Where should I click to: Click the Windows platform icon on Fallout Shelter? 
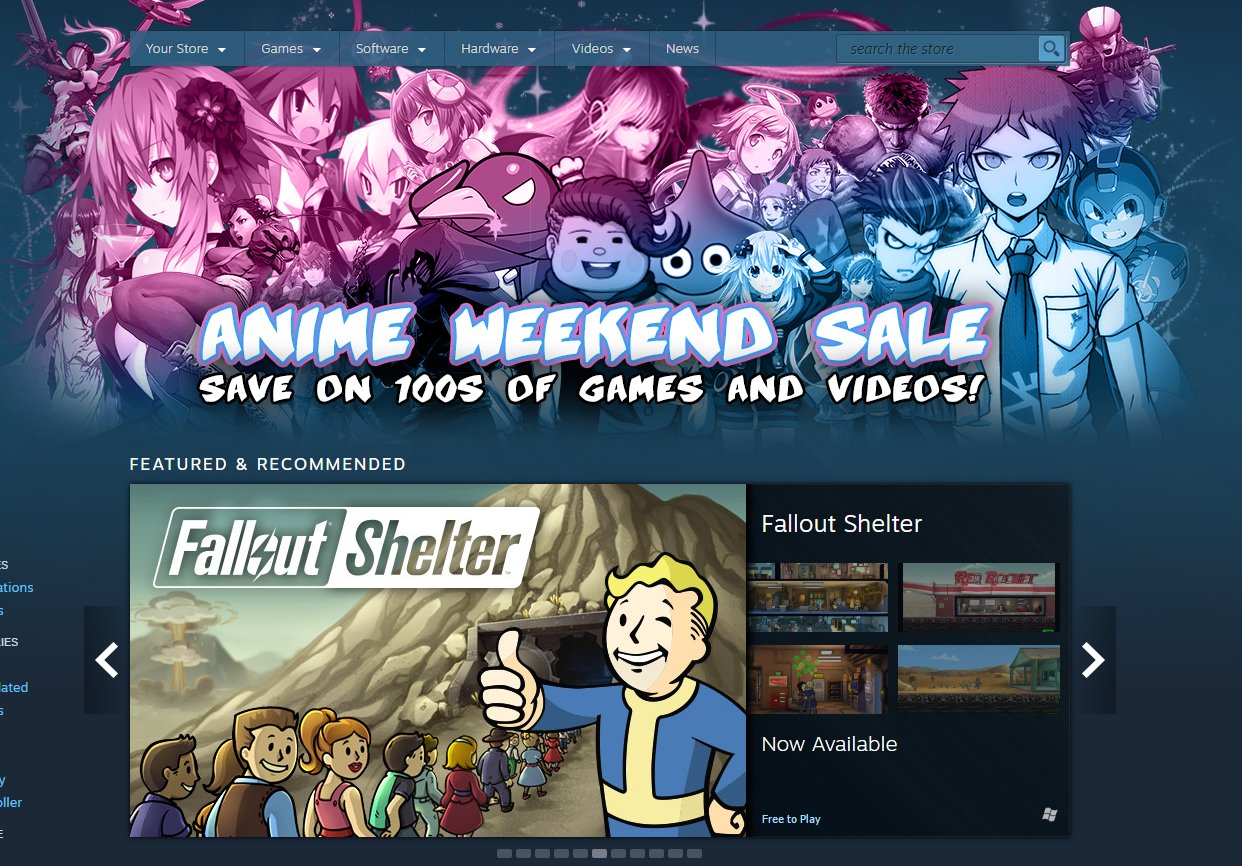[x=1049, y=815]
